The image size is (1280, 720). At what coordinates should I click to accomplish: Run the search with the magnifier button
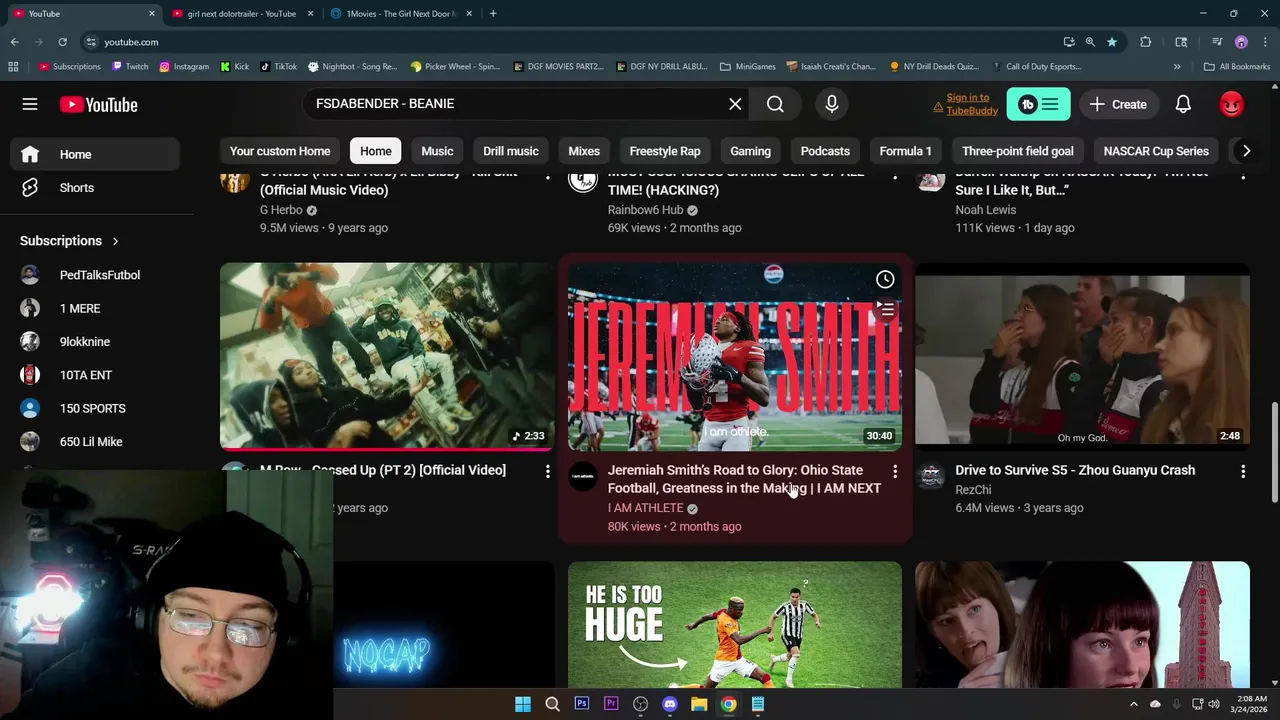(775, 104)
